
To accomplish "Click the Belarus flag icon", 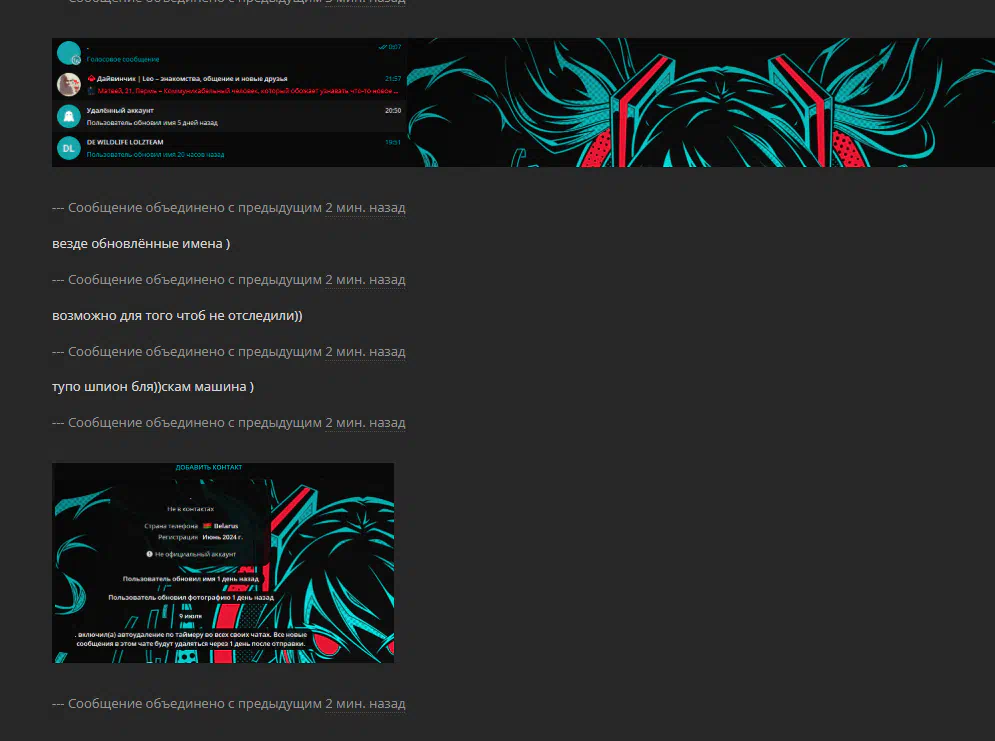I will point(207,525).
